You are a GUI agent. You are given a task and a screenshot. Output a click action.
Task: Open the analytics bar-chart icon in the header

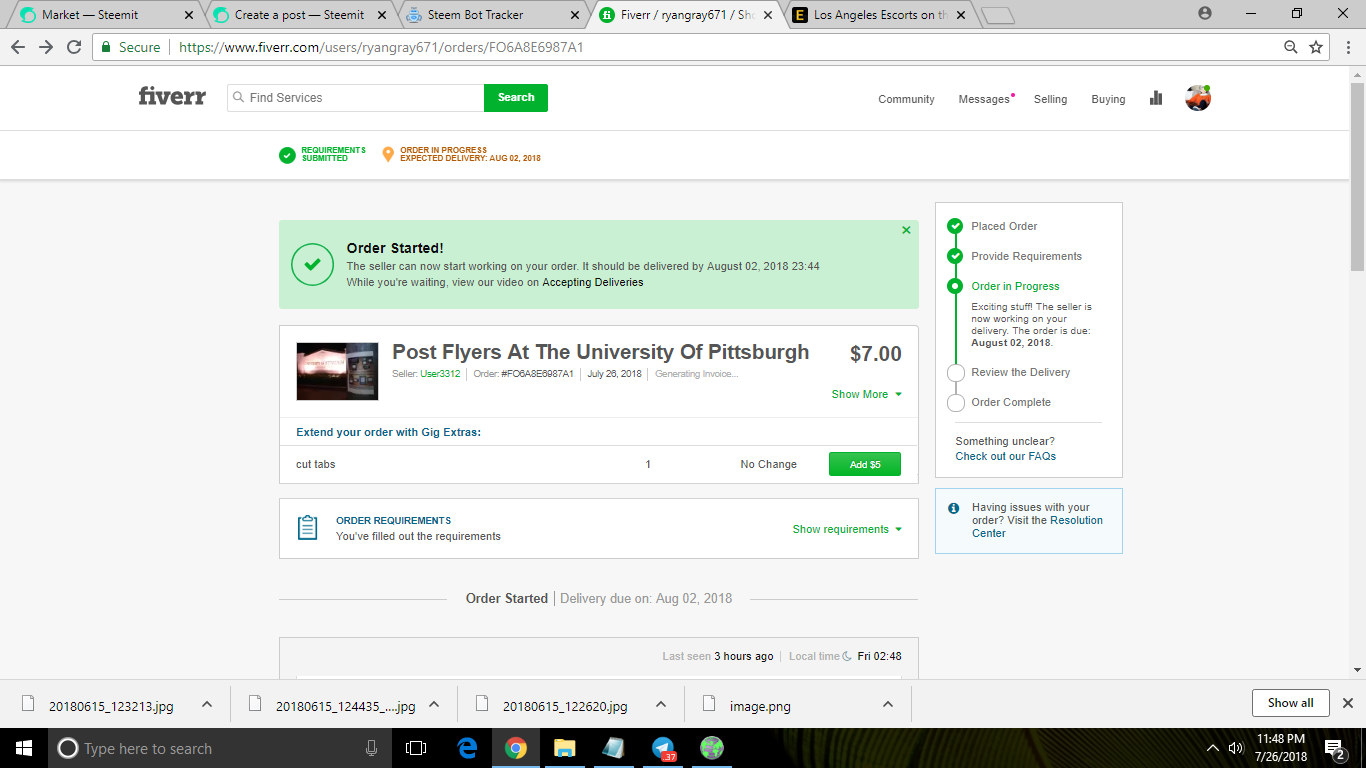click(x=1155, y=98)
